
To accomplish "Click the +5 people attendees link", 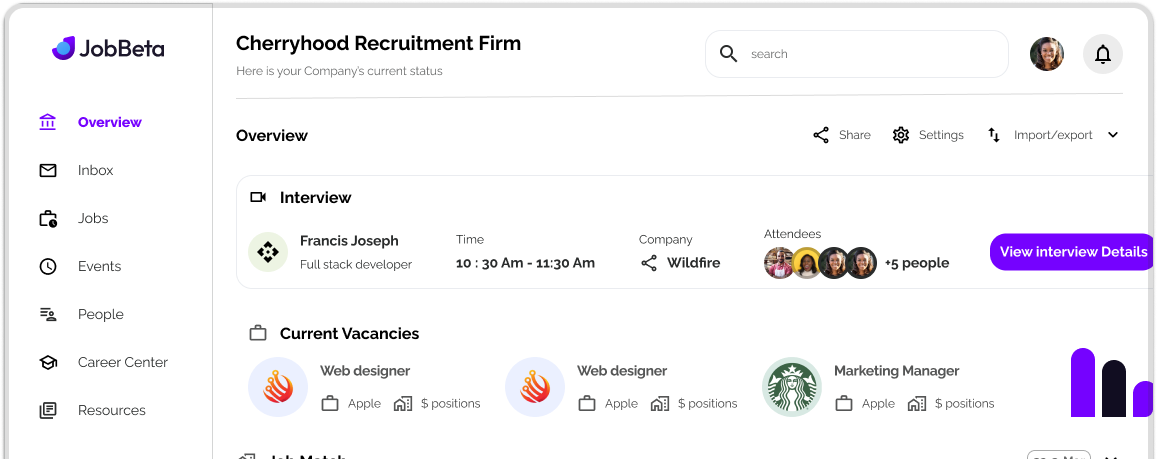I will (916, 263).
